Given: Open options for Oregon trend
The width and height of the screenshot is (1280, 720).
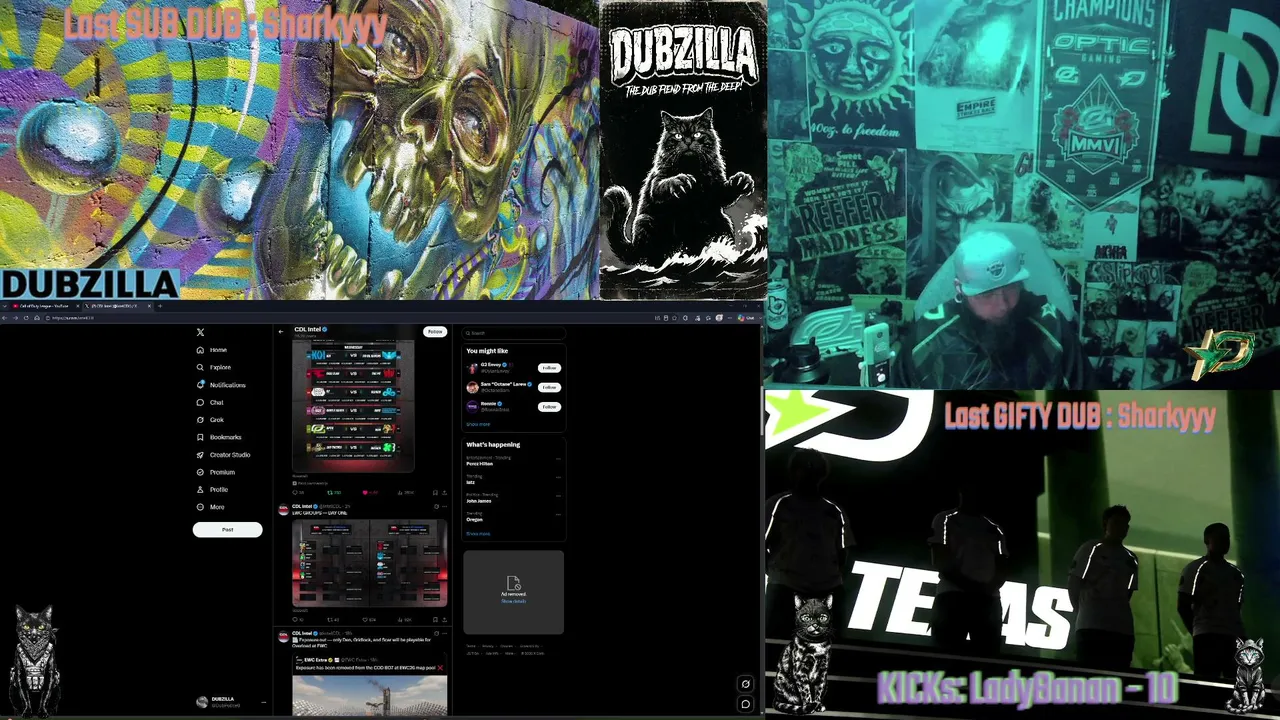Looking at the screenshot, I should coord(557,513).
